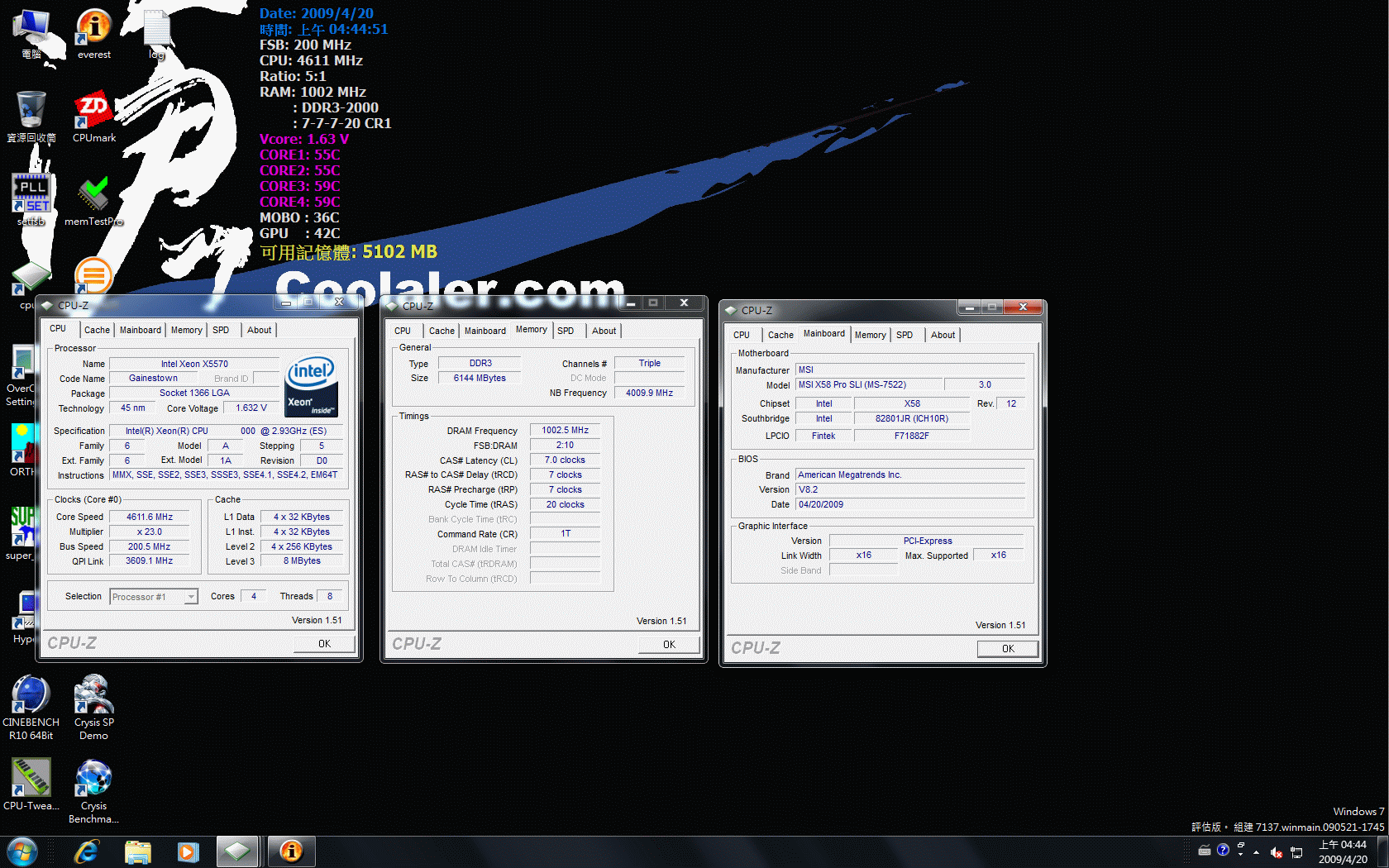Open the ORTHOS desktop shortcut

point(21,451)
